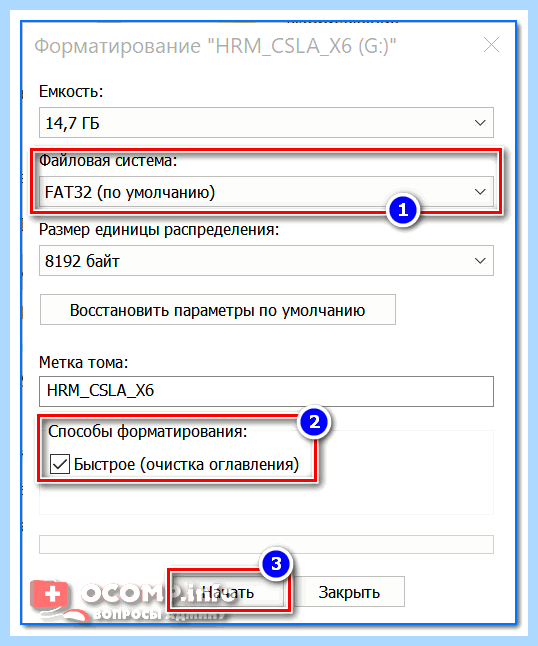Open the Файловая система FAT32 dropdown

coord(266,192)
